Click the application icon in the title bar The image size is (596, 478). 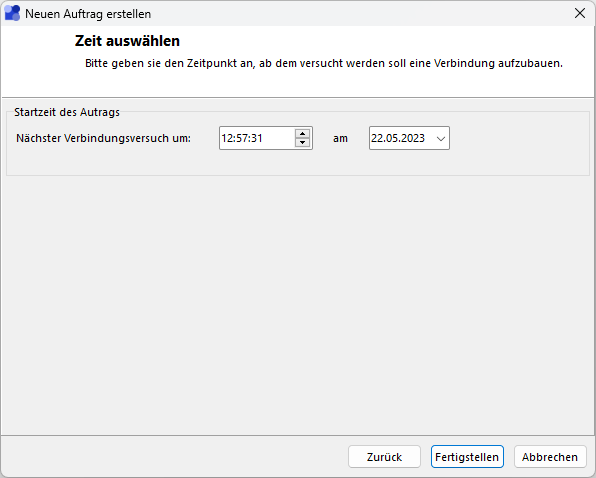[12, 13]
